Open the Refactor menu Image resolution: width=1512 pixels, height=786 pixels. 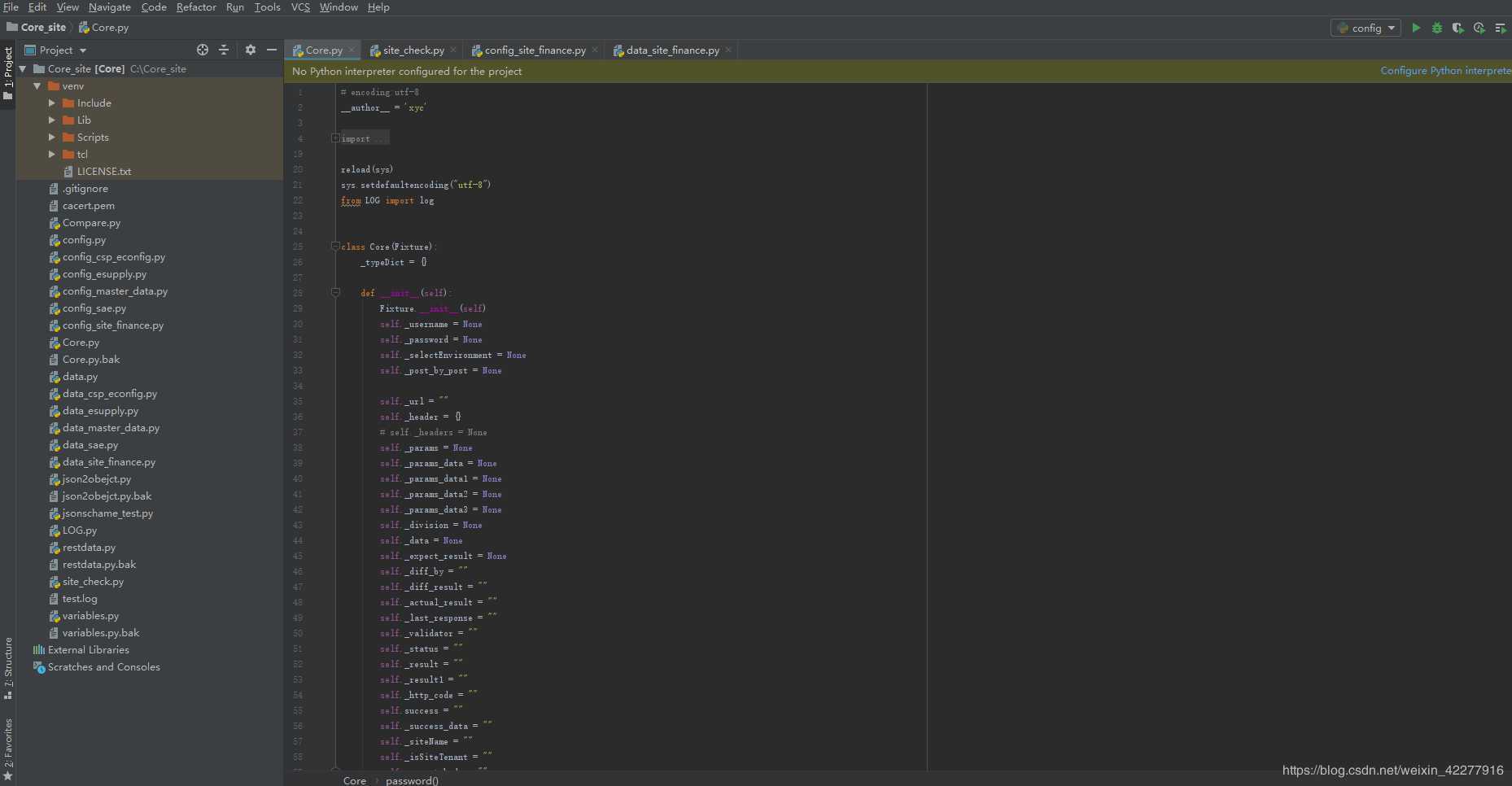coord(196,7)
